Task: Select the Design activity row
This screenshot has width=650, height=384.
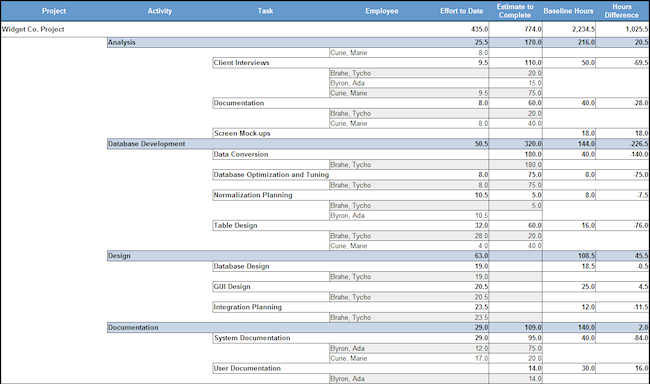Action: point(378,256)
